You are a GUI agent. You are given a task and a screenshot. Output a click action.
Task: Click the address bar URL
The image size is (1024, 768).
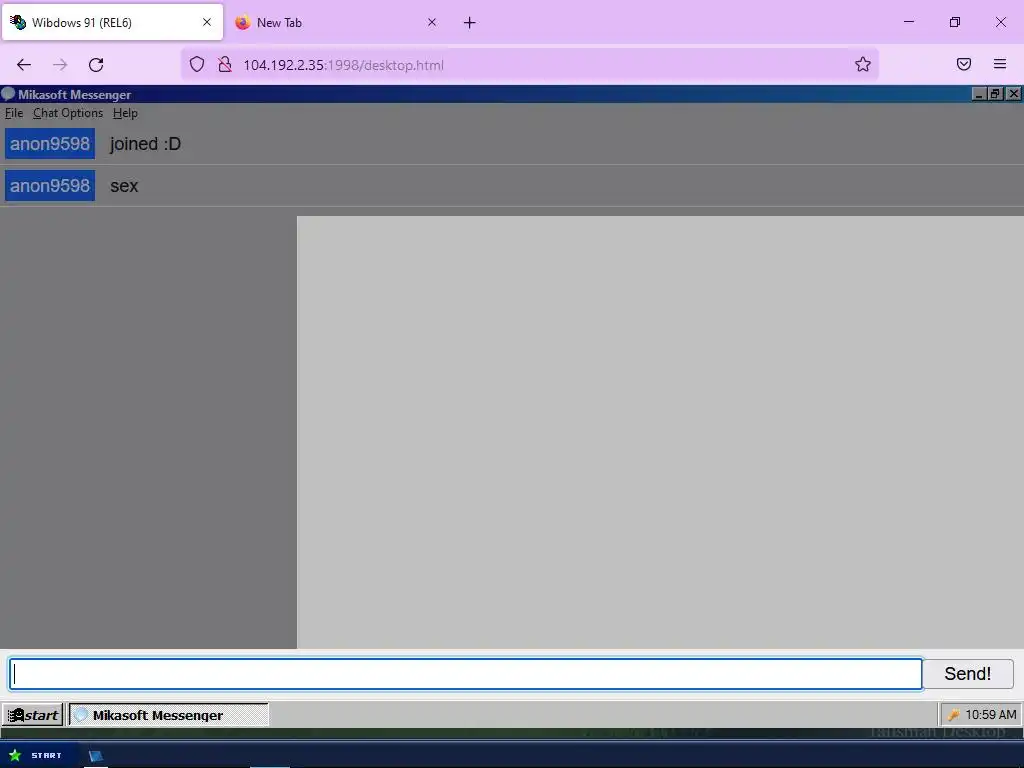click(344, 65)
